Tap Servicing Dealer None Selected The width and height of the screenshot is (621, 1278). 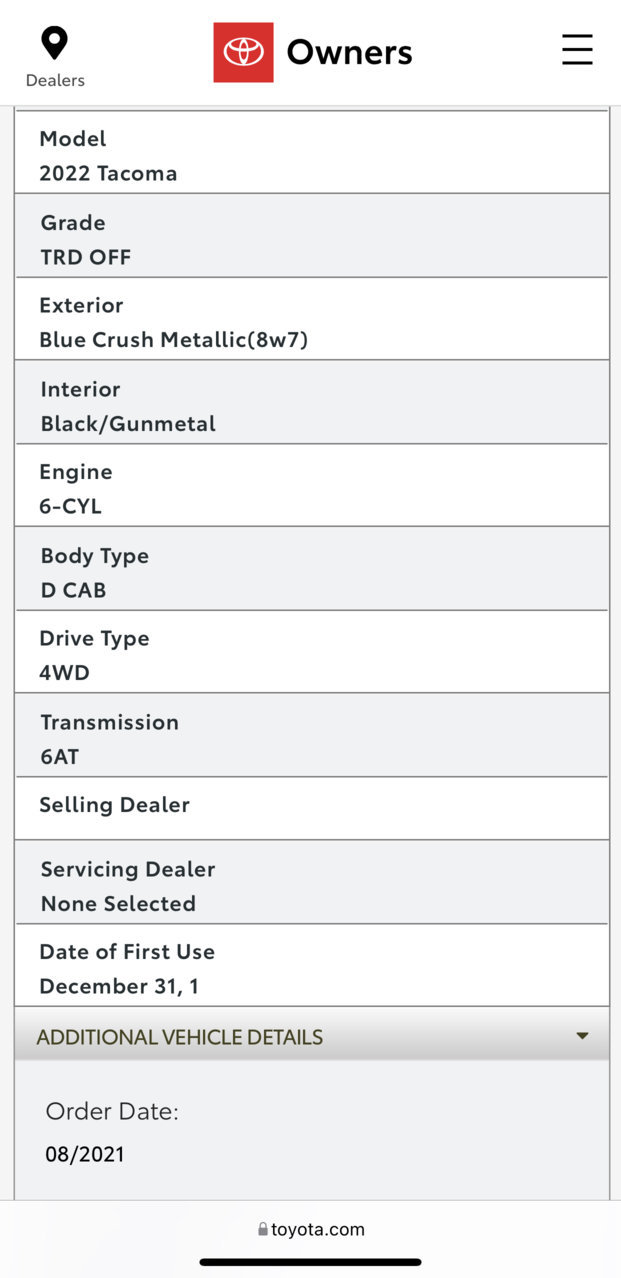(x=312, y=882)
